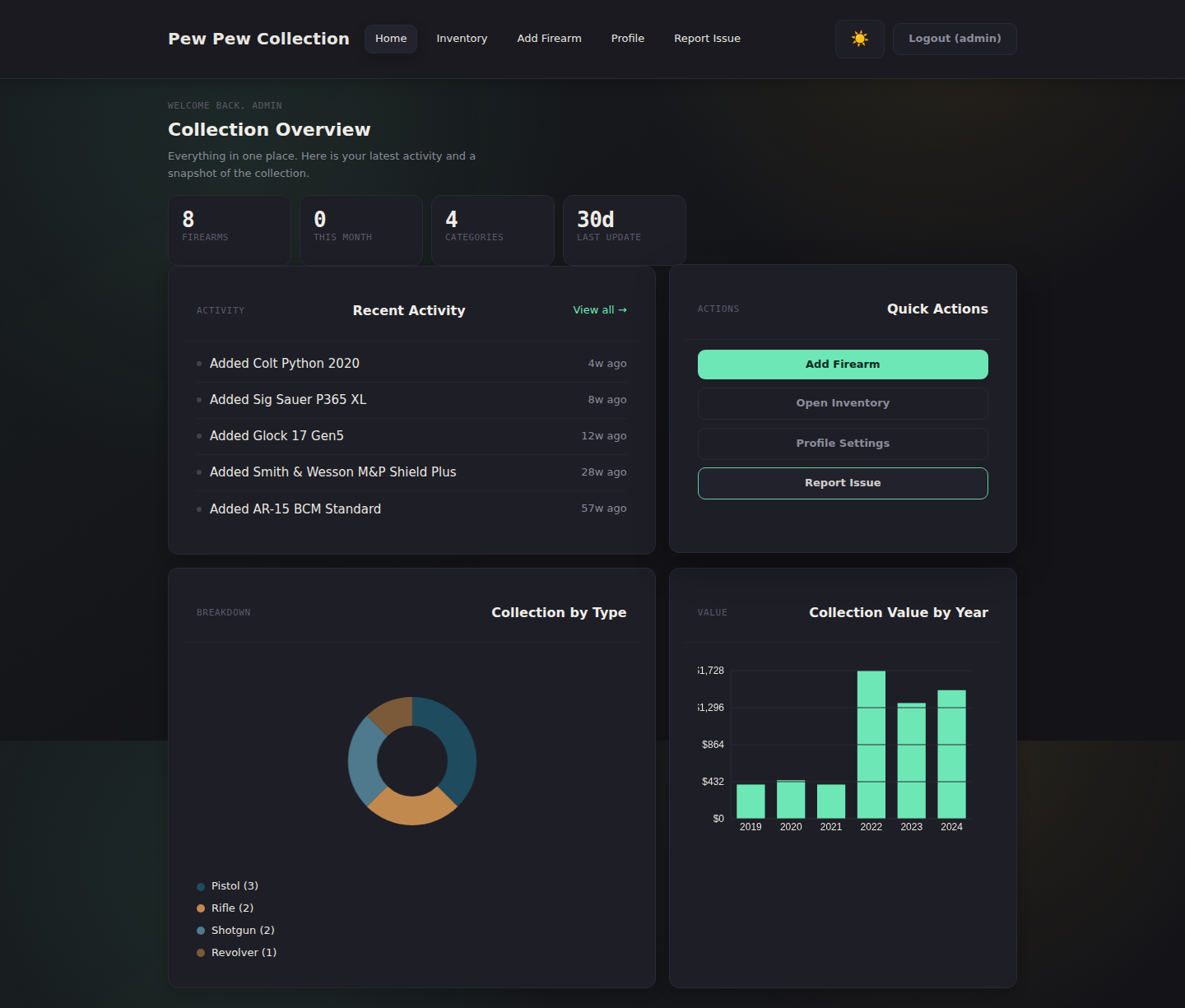
Task: Click the Logout (admin) button
Action: tap(954, 39)
